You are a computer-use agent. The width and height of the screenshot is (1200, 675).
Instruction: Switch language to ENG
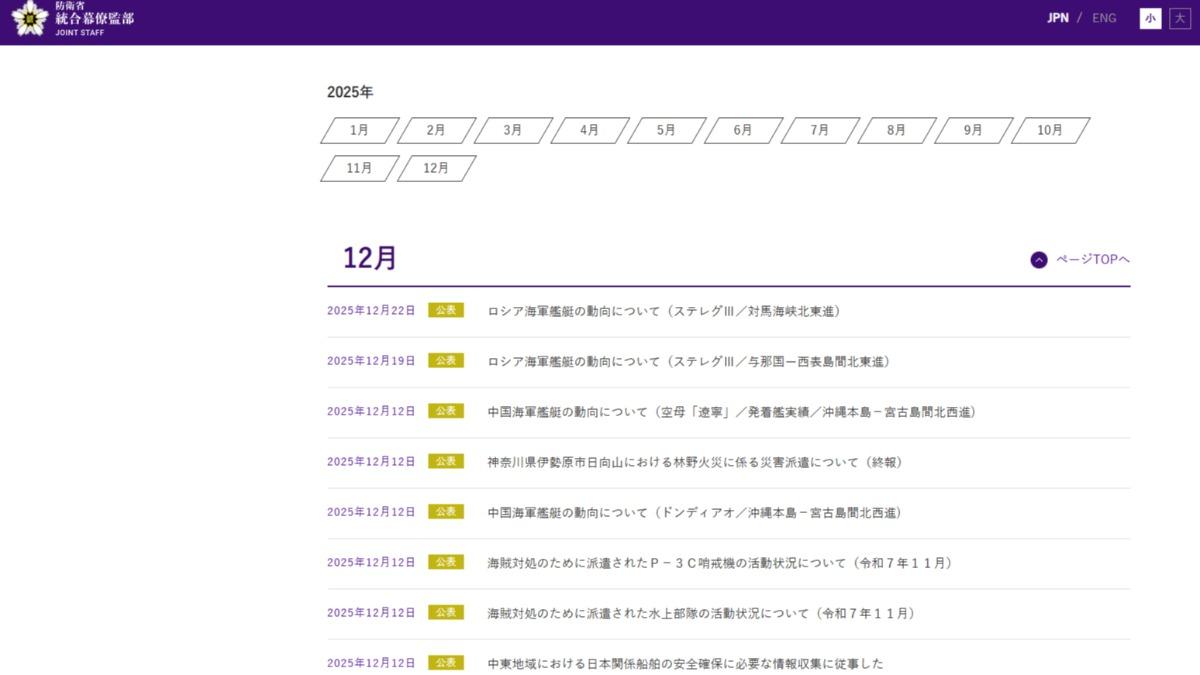(x=1104, y=18)
